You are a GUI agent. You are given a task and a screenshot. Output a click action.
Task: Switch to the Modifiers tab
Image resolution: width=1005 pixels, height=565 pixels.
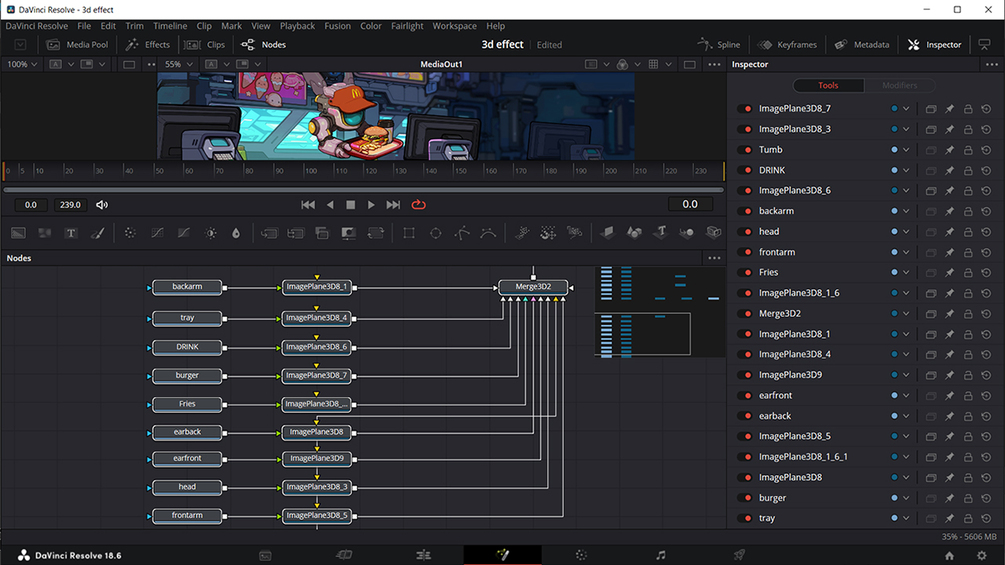899,85
